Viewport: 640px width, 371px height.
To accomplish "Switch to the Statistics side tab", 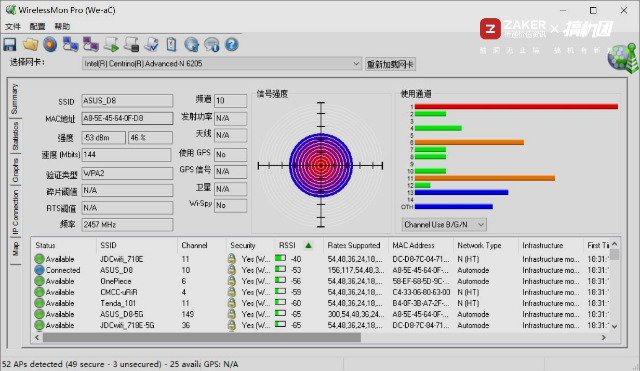I will 15,136.
